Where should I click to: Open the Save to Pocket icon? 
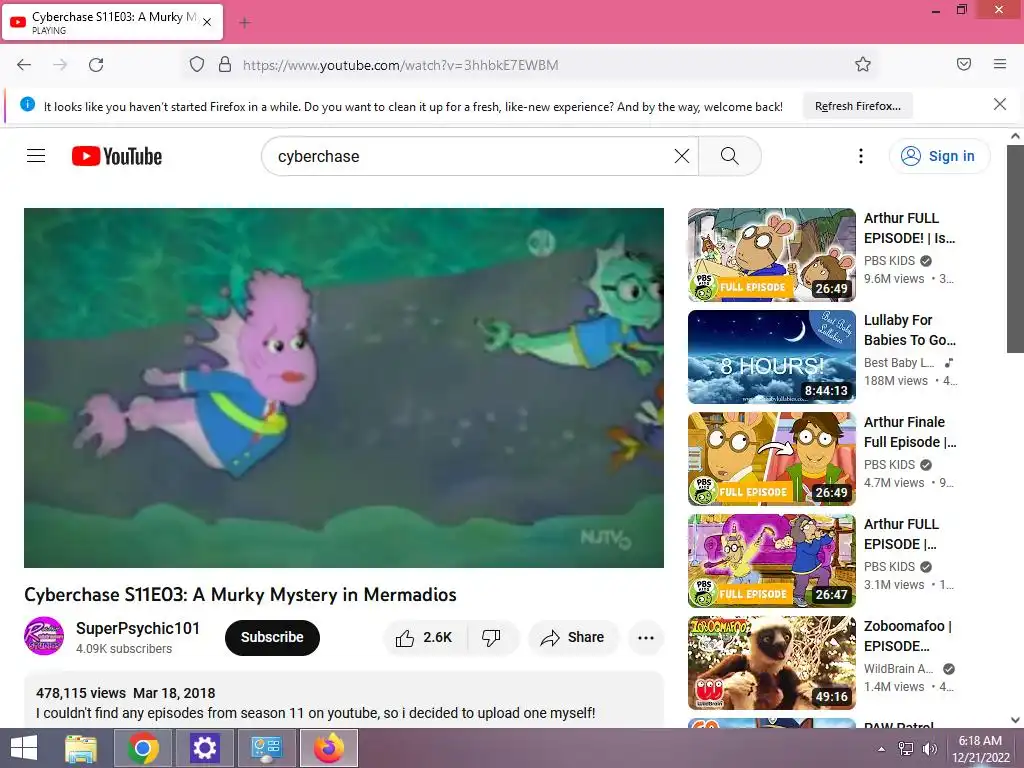coord(964,64)
